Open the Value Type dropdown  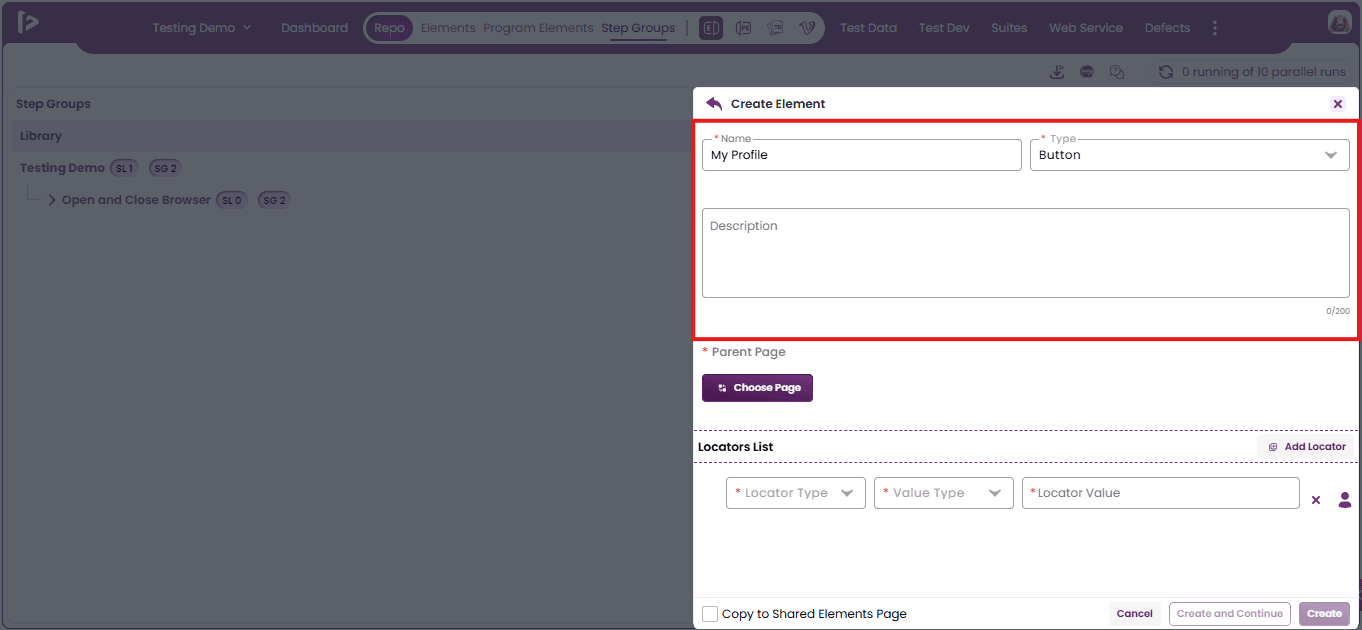(944, 493)
